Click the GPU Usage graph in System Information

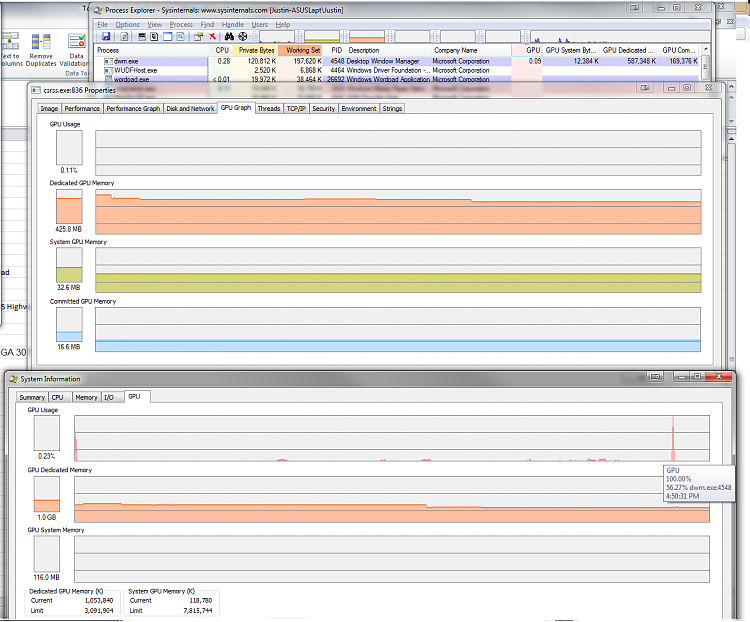[392, 438]
